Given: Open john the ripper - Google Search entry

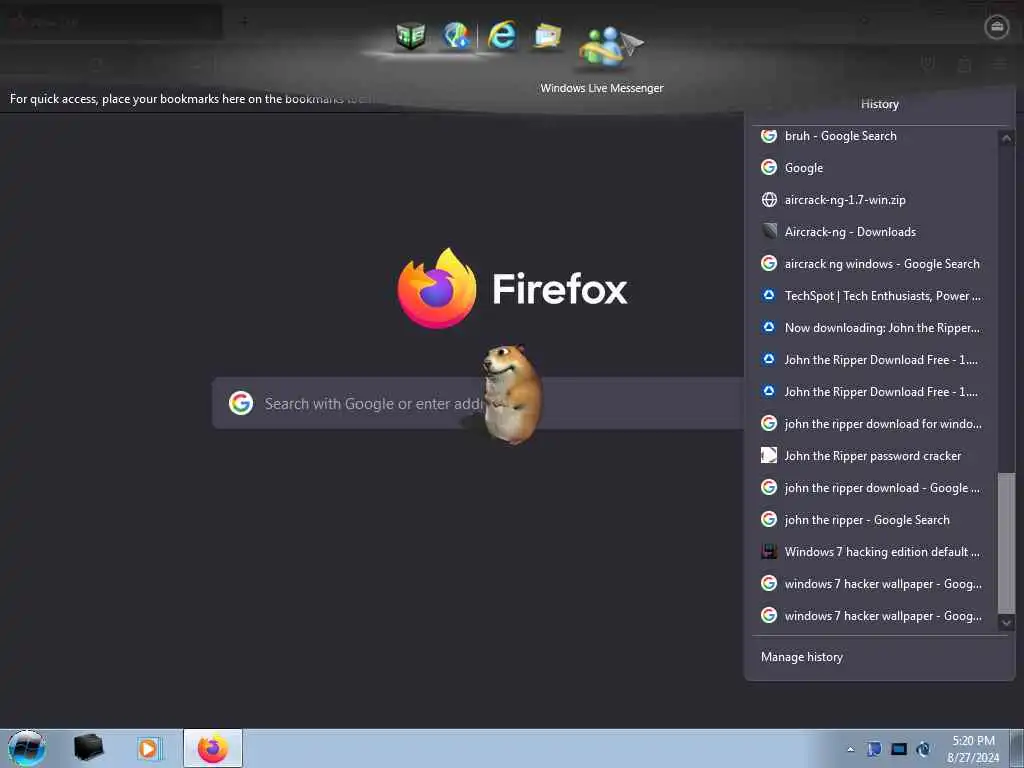Looking at the screenshot, I should 874,520.
